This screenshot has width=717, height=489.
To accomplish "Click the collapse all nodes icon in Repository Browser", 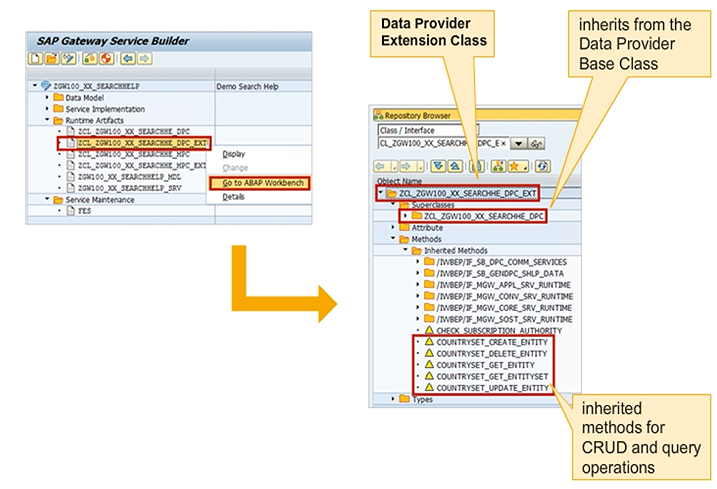I will pos(454,165).
